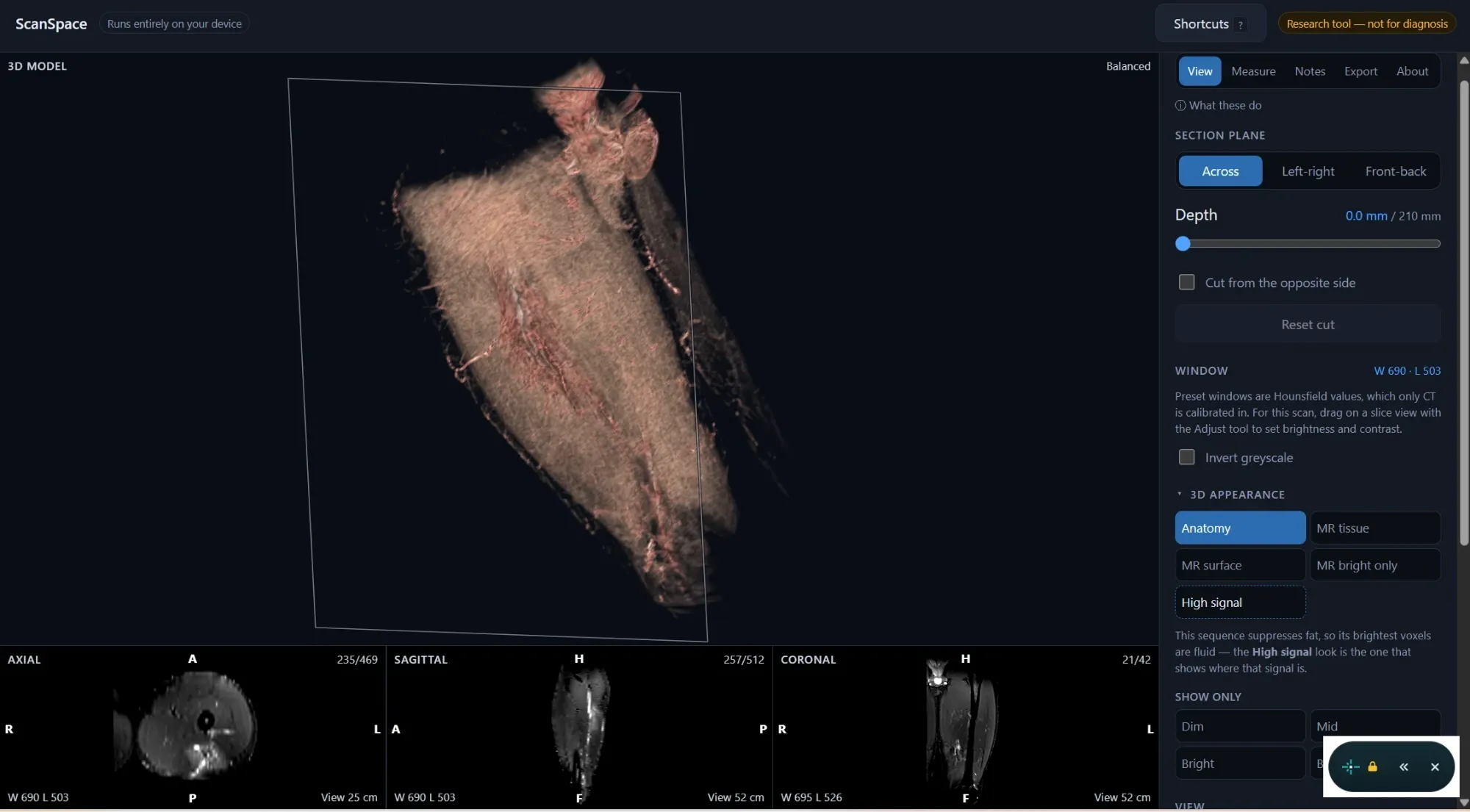Viewport: 1470px width, 812px height.
Task: Click the Axial slice view image
Action: coord(193,727)
